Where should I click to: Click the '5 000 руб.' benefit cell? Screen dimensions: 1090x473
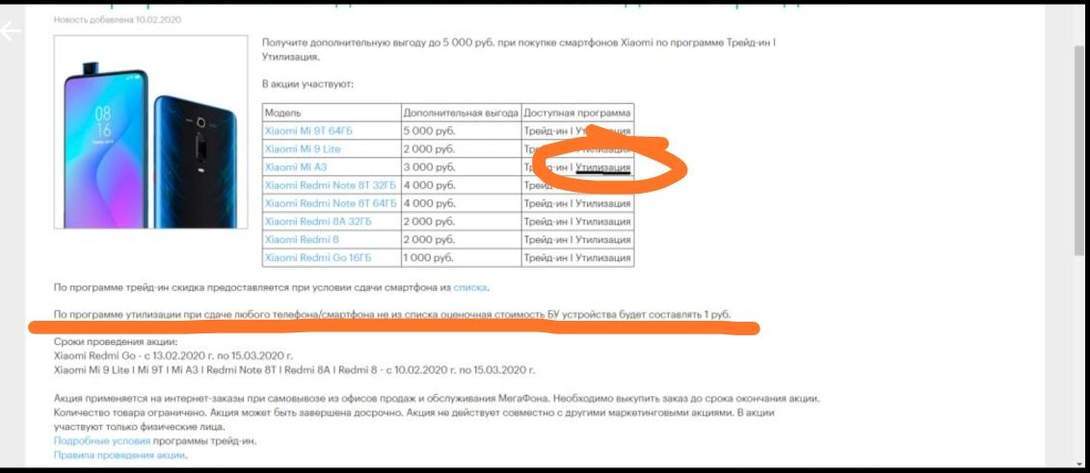[x=429, y=131]
